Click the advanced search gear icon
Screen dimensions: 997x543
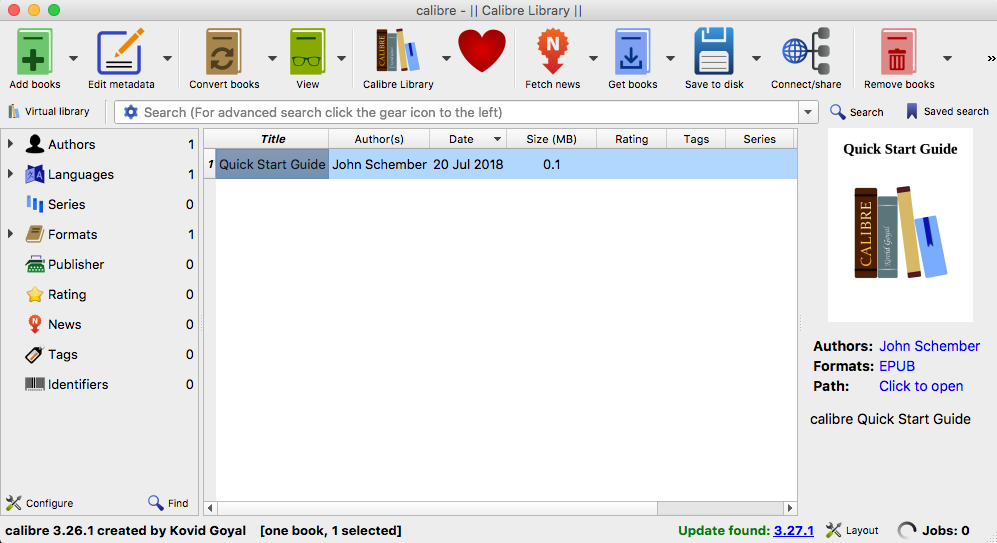pos(130,112)
